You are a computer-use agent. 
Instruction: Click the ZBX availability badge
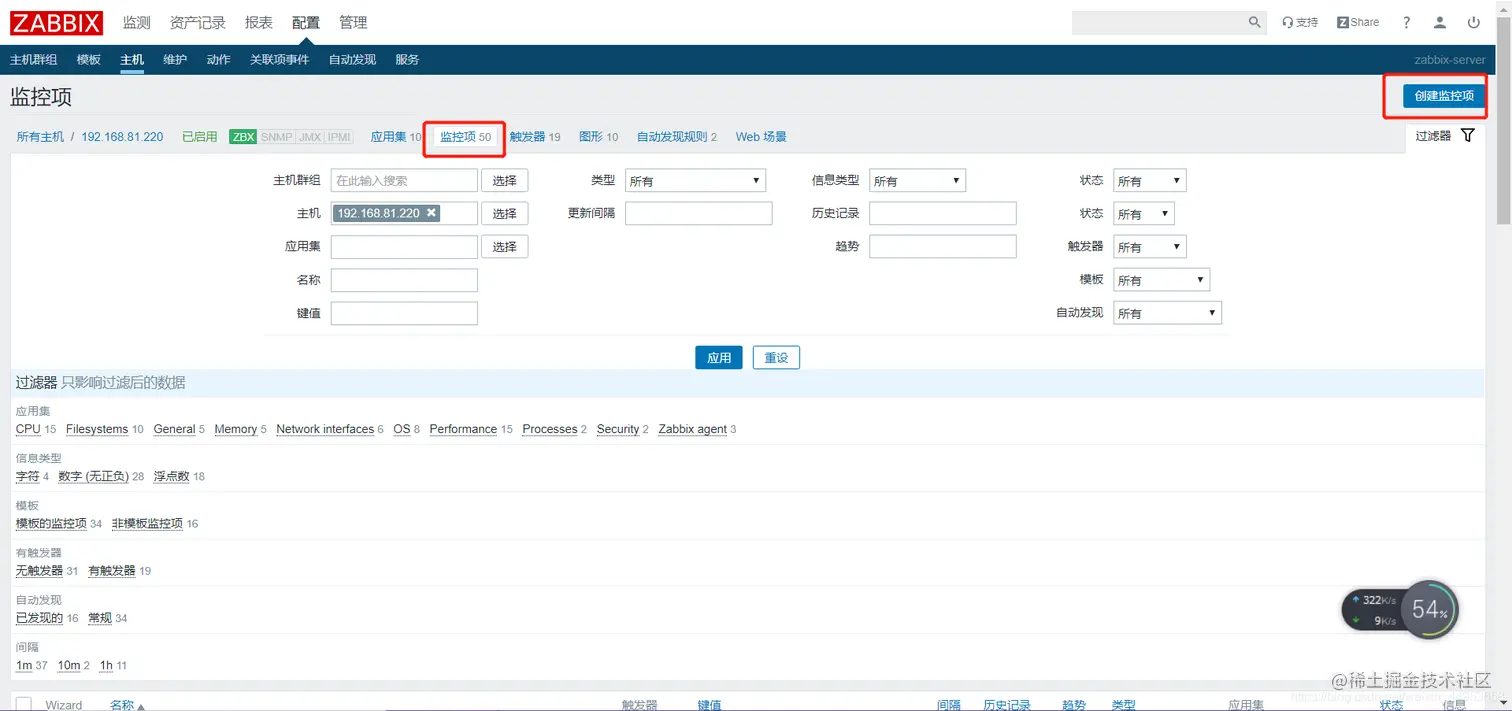[243, 137]
